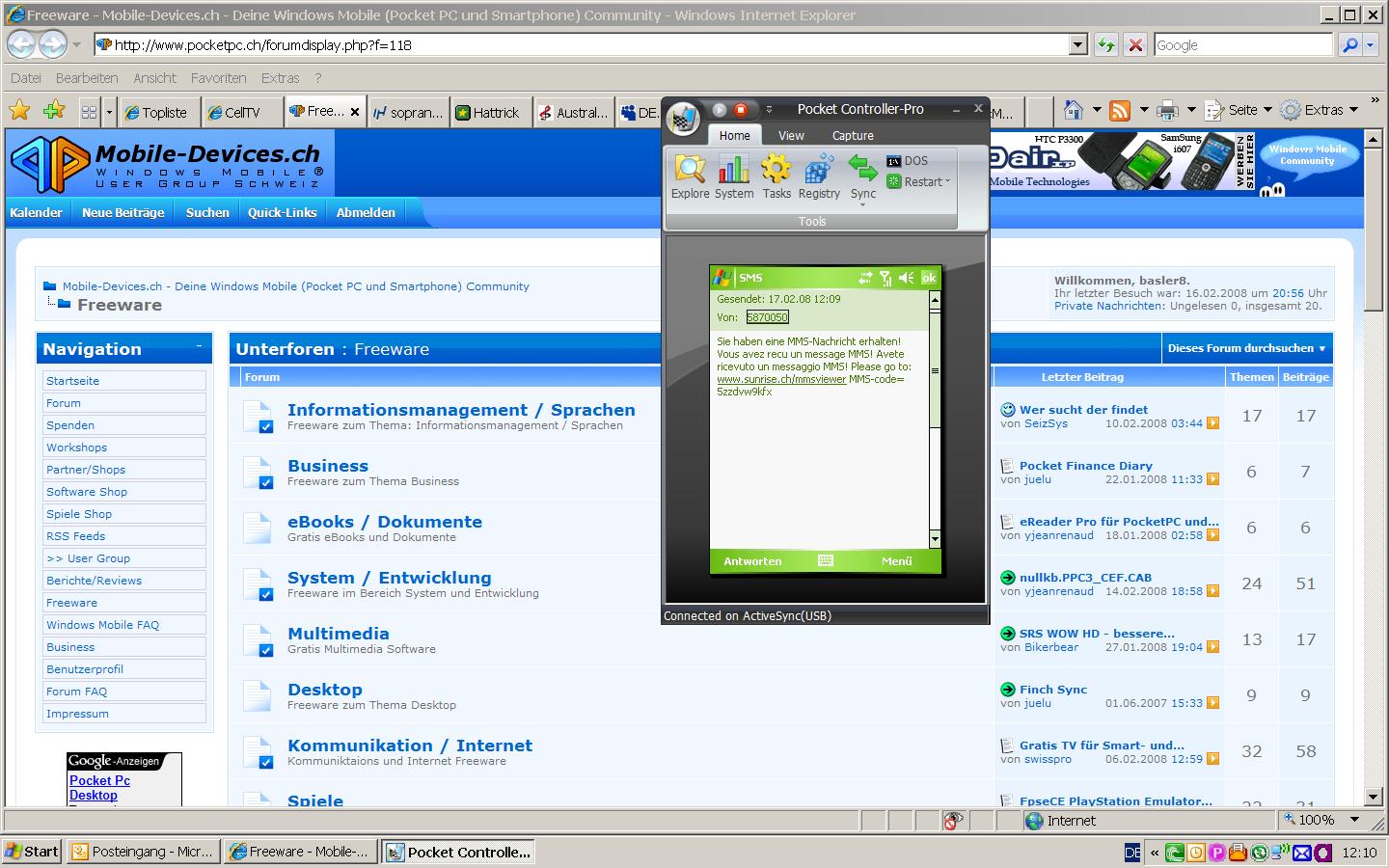The image size is (1389, 868).
Task: Expand the Print dropdown arrow
Action: pos(1191,110)
